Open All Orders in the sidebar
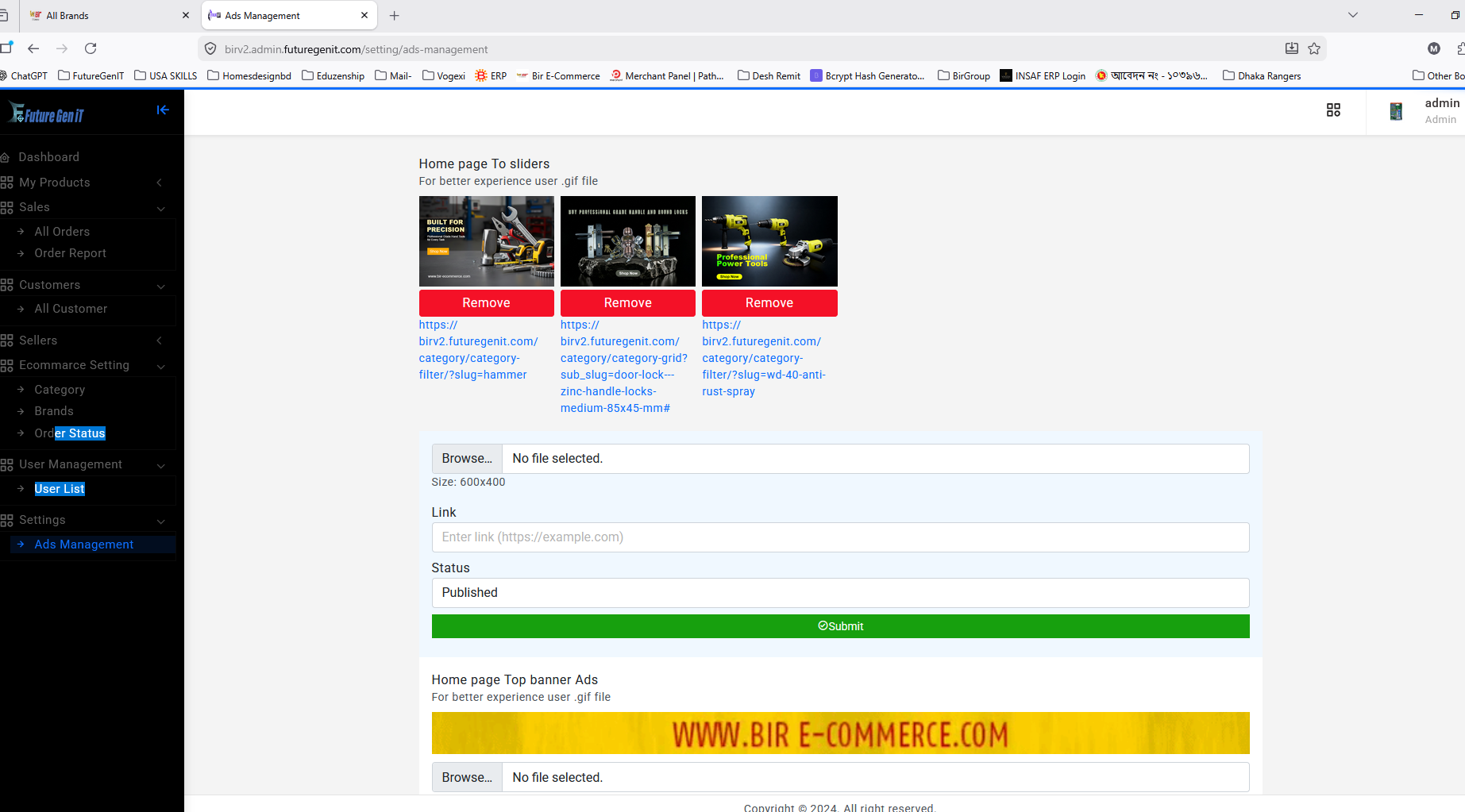This screenshot has width=1465, height=812. 62,232
